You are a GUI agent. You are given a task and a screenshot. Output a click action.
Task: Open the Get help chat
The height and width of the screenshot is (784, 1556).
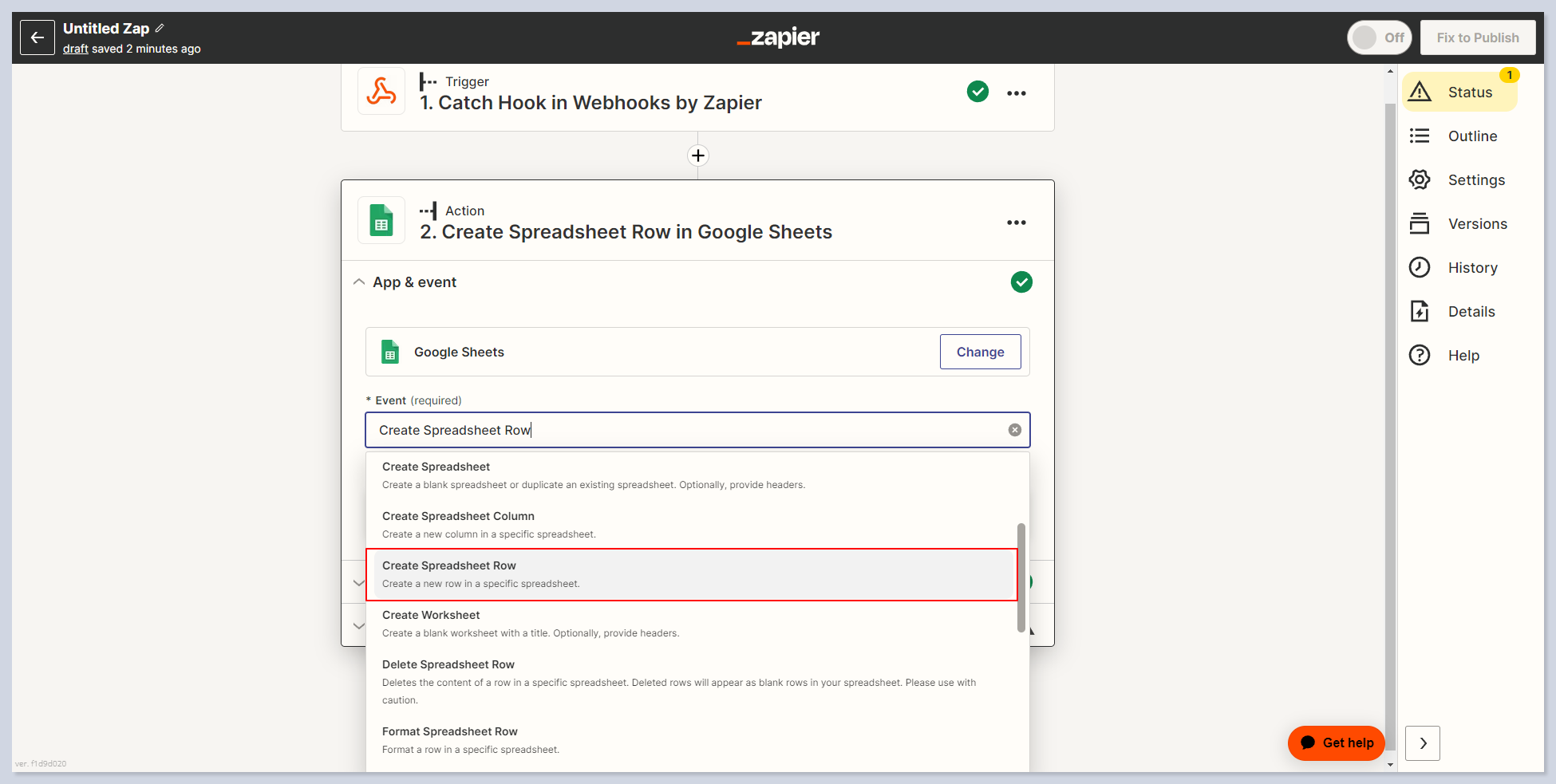[1336, 743]
